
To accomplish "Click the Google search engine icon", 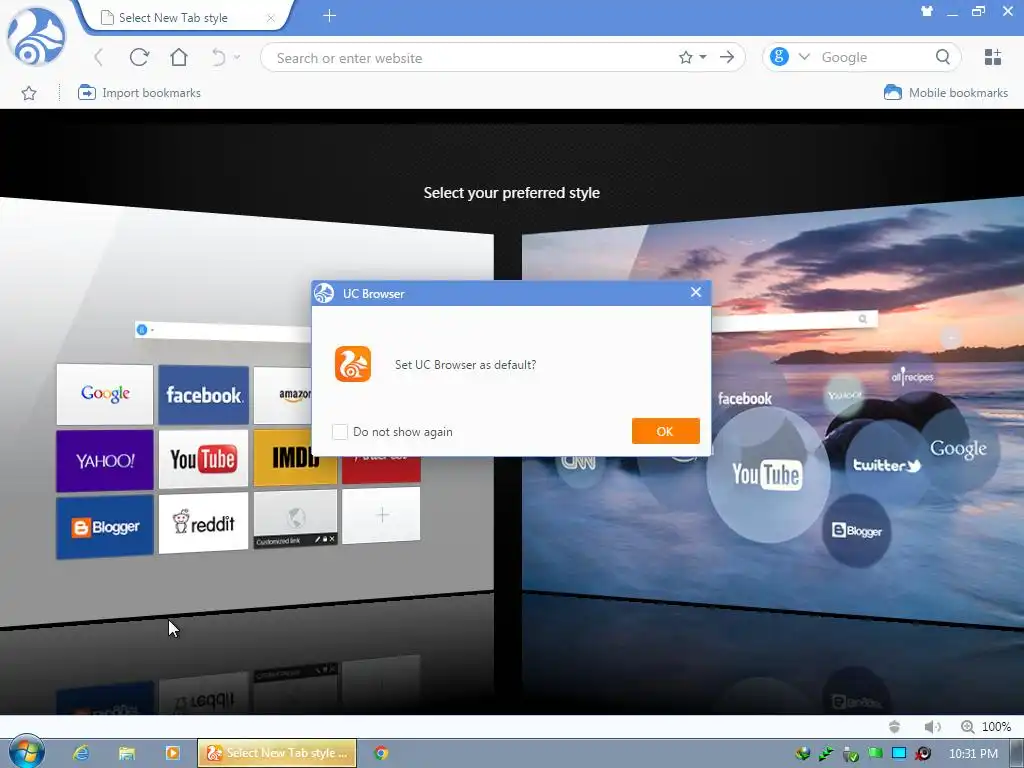I will point(779,57).
